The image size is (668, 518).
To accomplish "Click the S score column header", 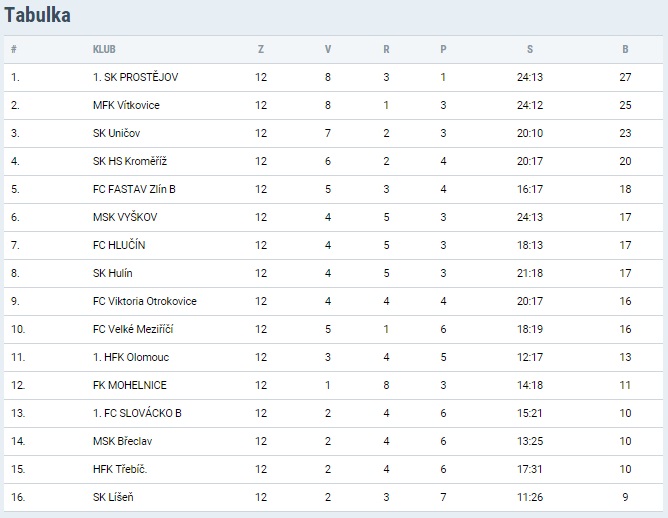I will pyautogui.click(x=530, y=49).
